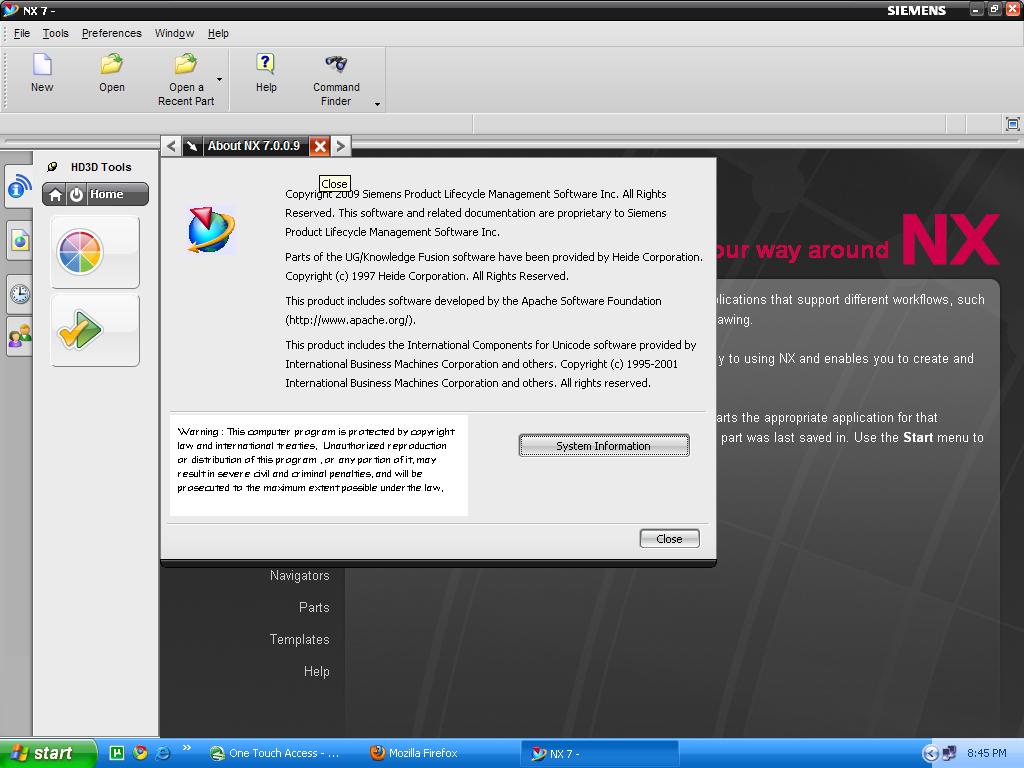Open the Preferences menu
This screenshot has width=1024, height=768.
point(111,33)
